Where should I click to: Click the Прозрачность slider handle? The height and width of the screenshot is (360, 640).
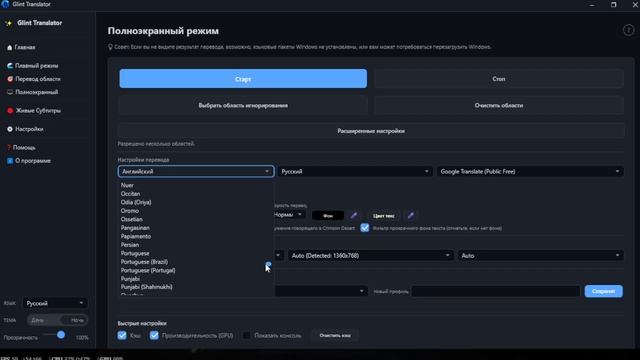(61, 335)
